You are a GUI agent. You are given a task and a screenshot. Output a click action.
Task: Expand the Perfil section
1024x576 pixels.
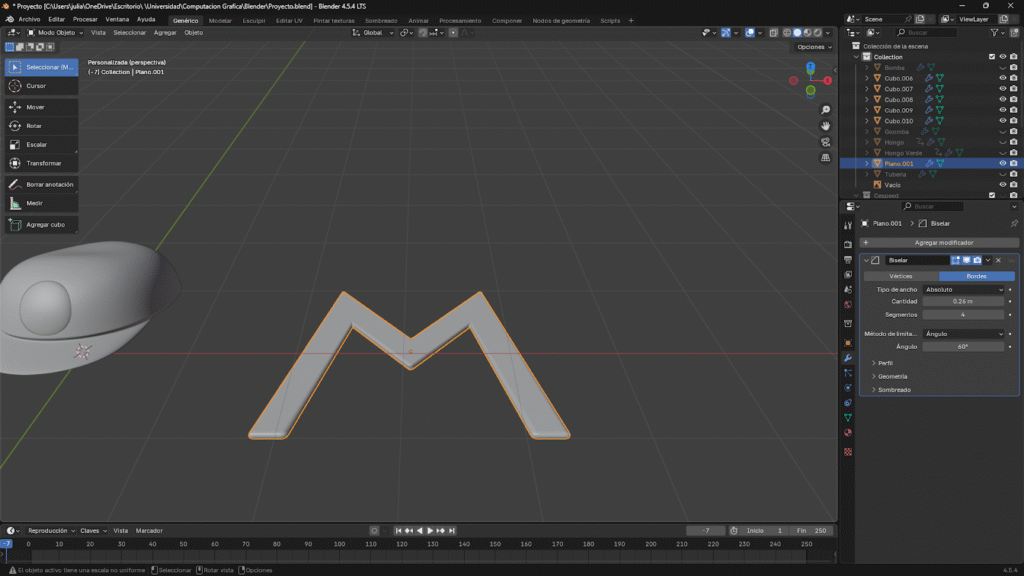click(x=885, y=363)
